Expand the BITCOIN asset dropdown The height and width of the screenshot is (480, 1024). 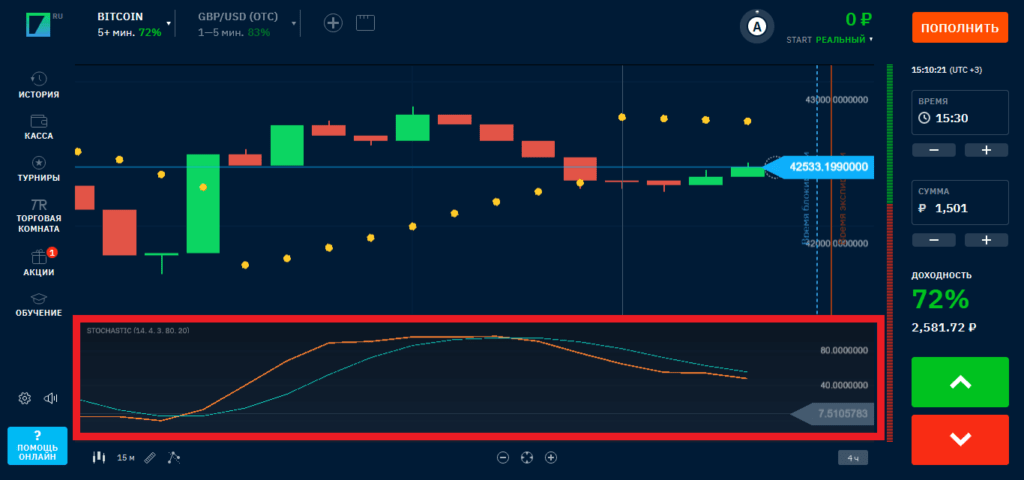[x=168, y=23]
